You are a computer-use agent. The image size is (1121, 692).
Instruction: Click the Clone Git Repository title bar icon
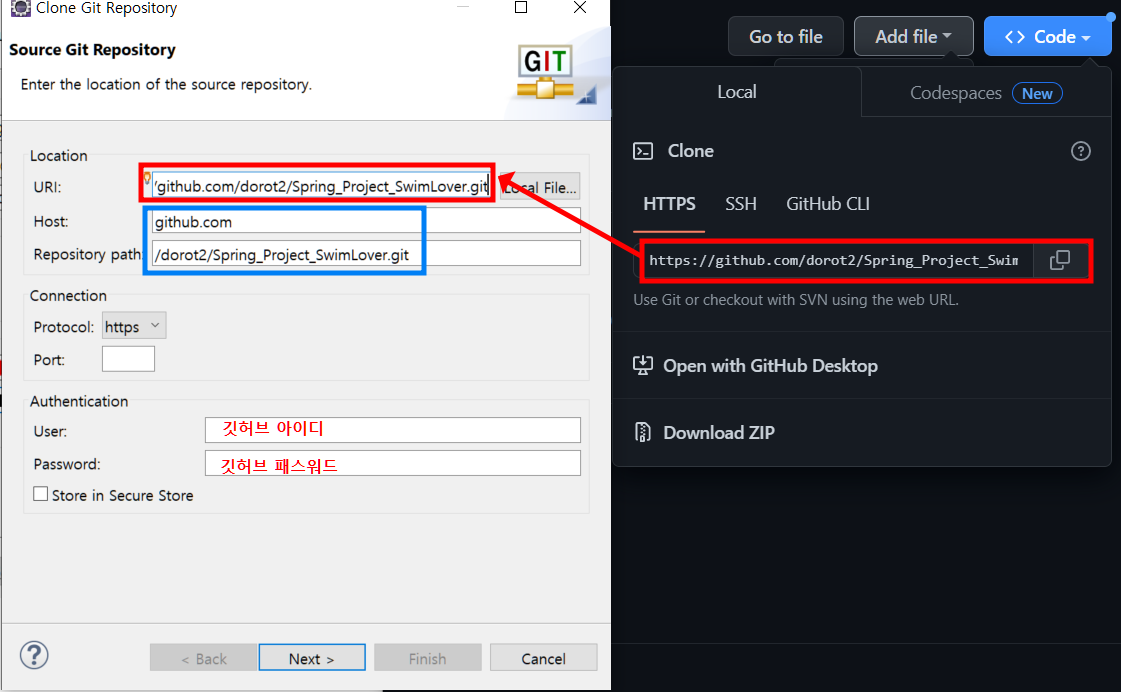pos(20,8)
